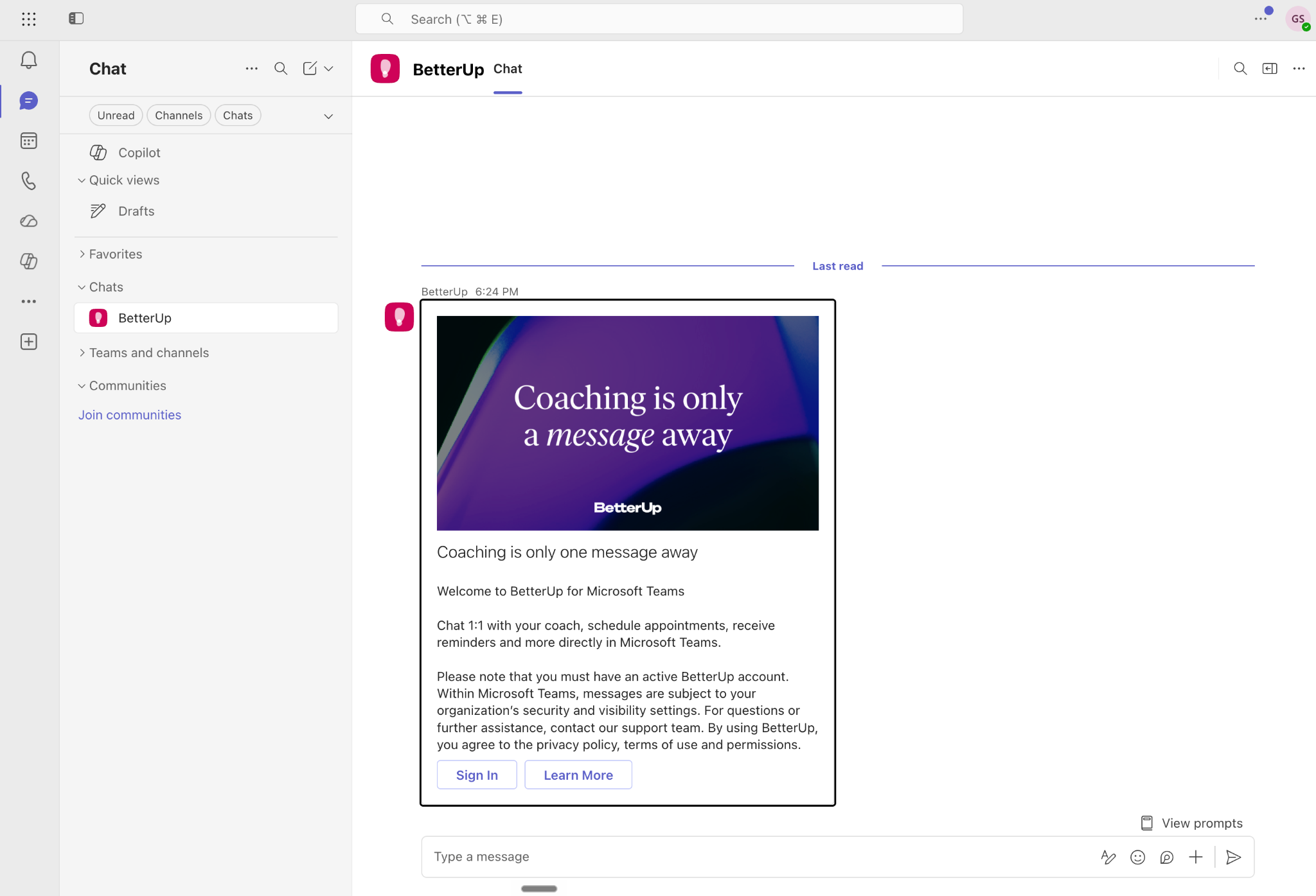Open Copilot in the chat list

(x=206, y=153)
